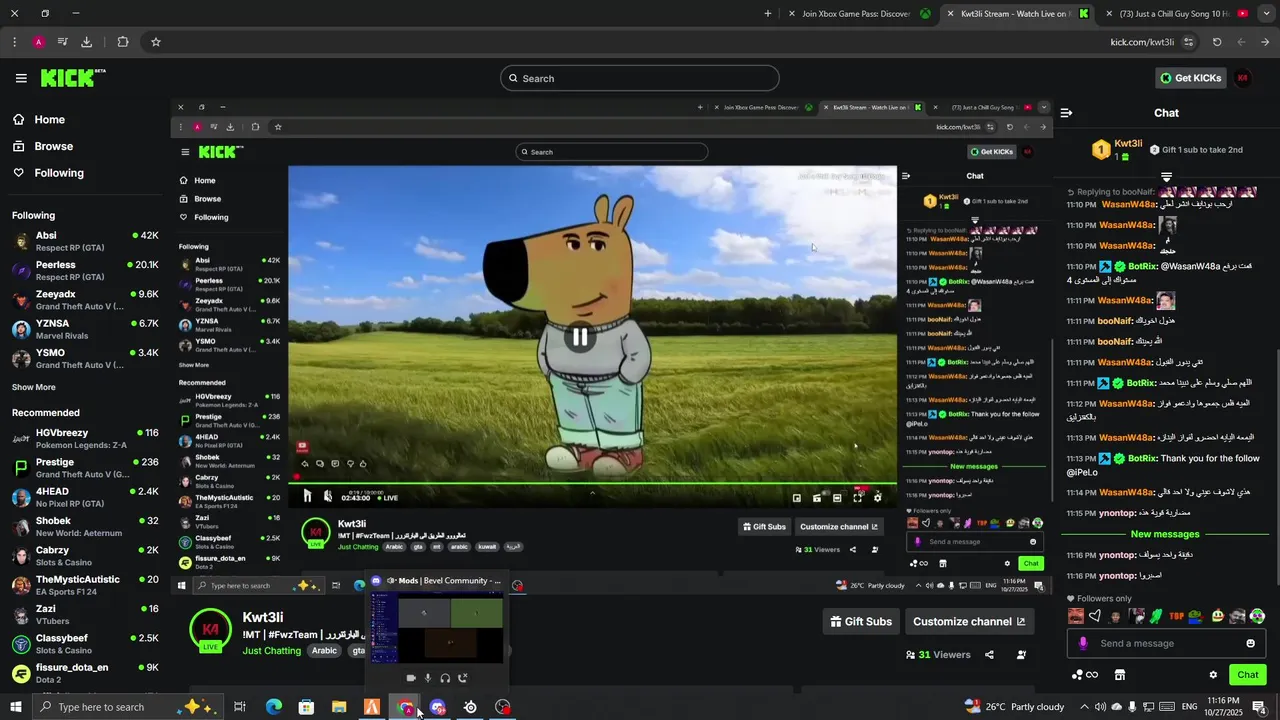The width and height of the screenshot is (1280, 720).
Task: Show hidden system tray icons chevron
Action: tap(1084, 707)
